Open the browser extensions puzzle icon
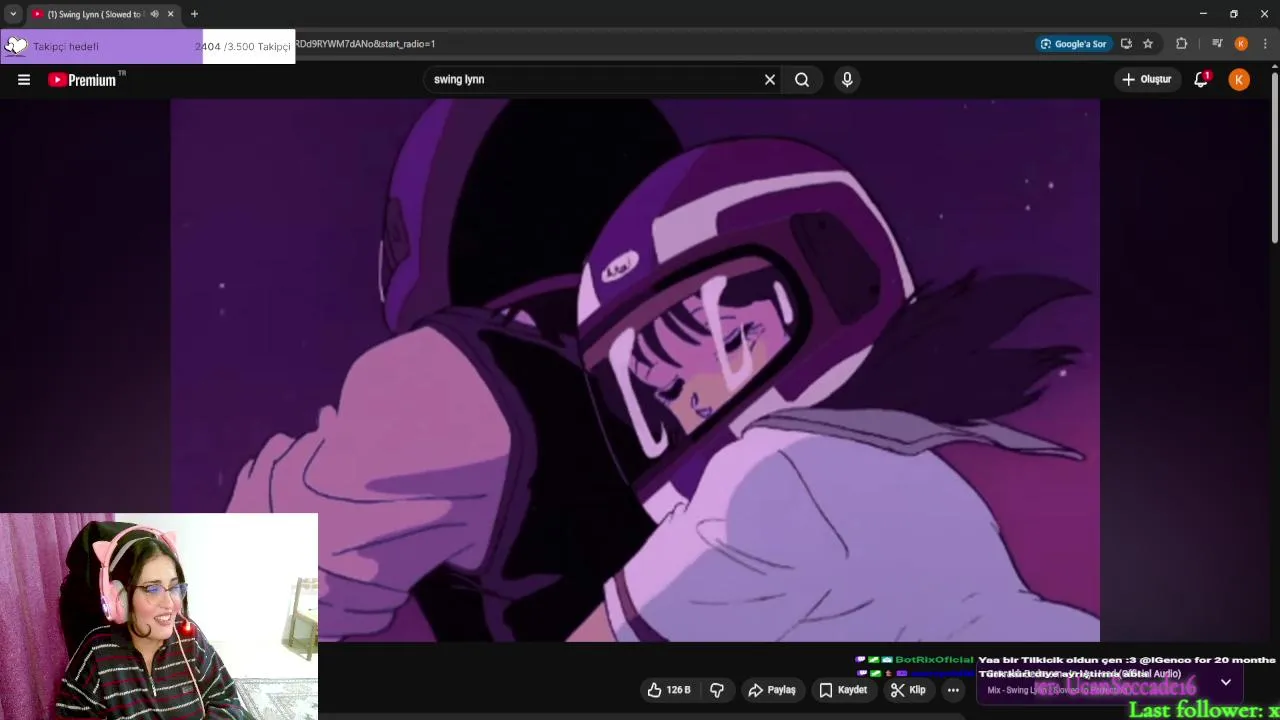The width and height of the screenshot is (1280, 720). [x=1182, y=44]
